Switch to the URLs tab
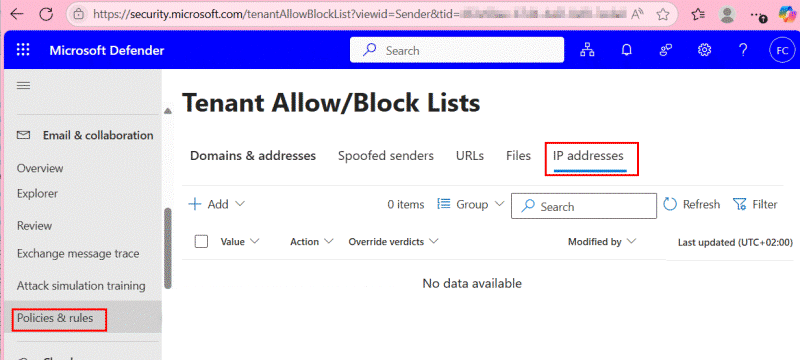The width and height of the screenshot is (800, 360). (x=470, y=156)
